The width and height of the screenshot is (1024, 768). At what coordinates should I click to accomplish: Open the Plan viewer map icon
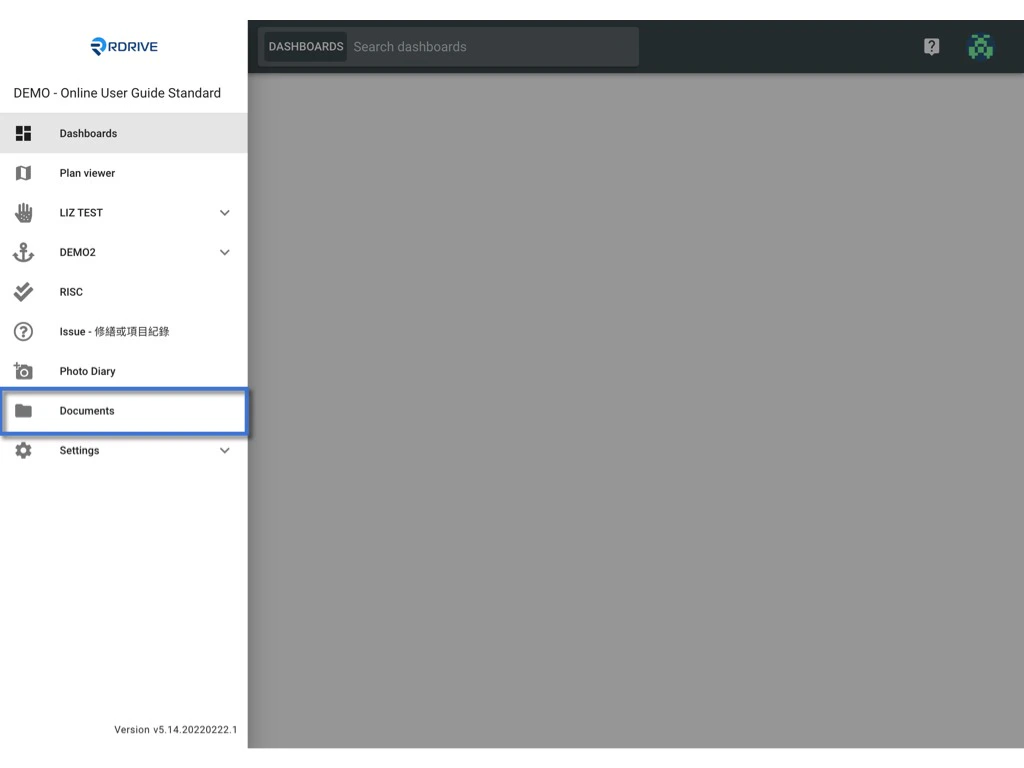[x=22, y=173]
